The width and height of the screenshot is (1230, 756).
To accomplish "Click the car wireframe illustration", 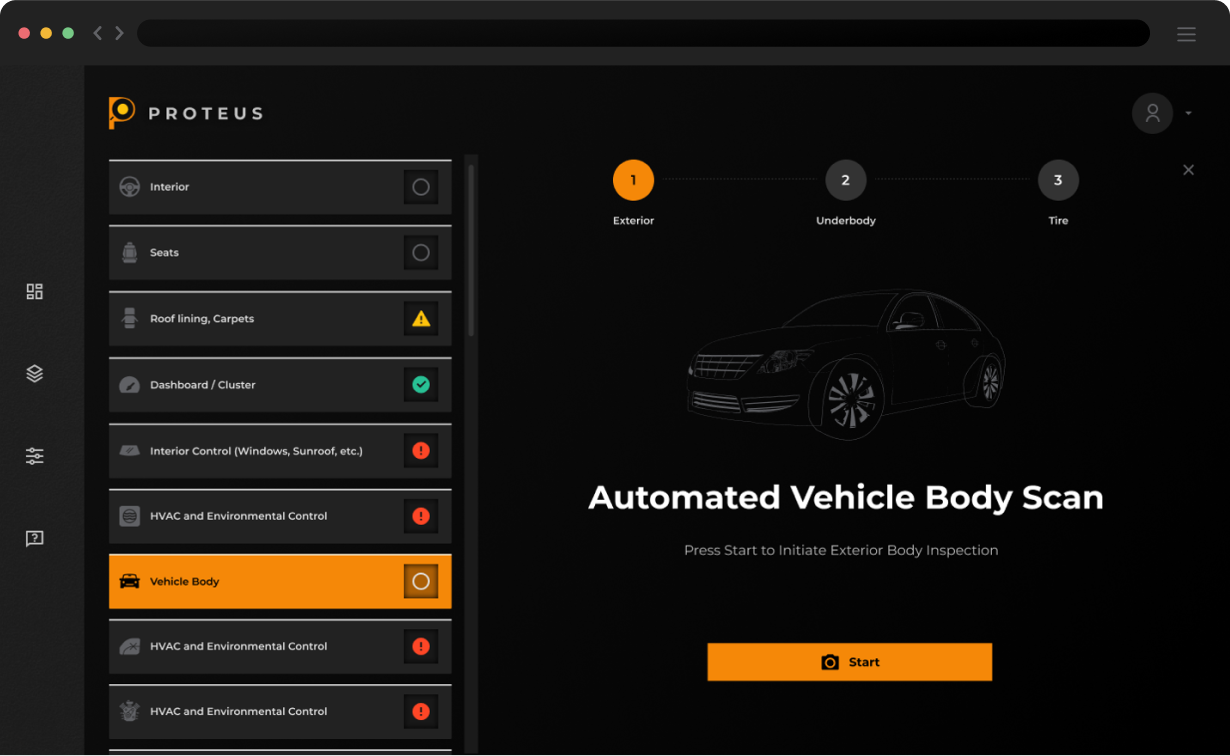I will tap(846, 365).
